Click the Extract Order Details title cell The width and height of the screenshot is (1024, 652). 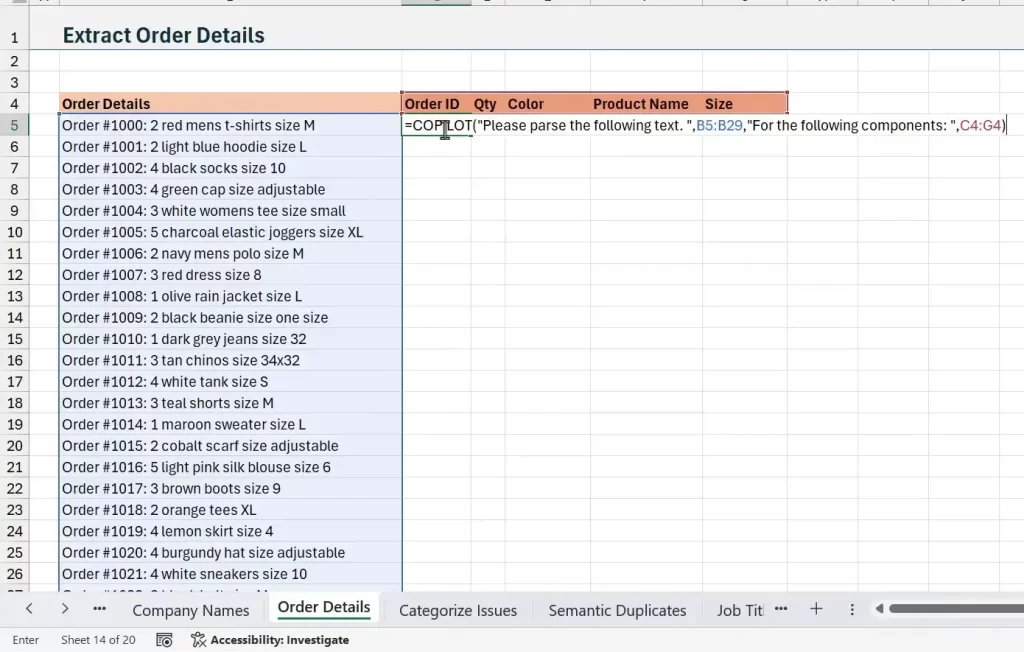[x=164, y=36]
